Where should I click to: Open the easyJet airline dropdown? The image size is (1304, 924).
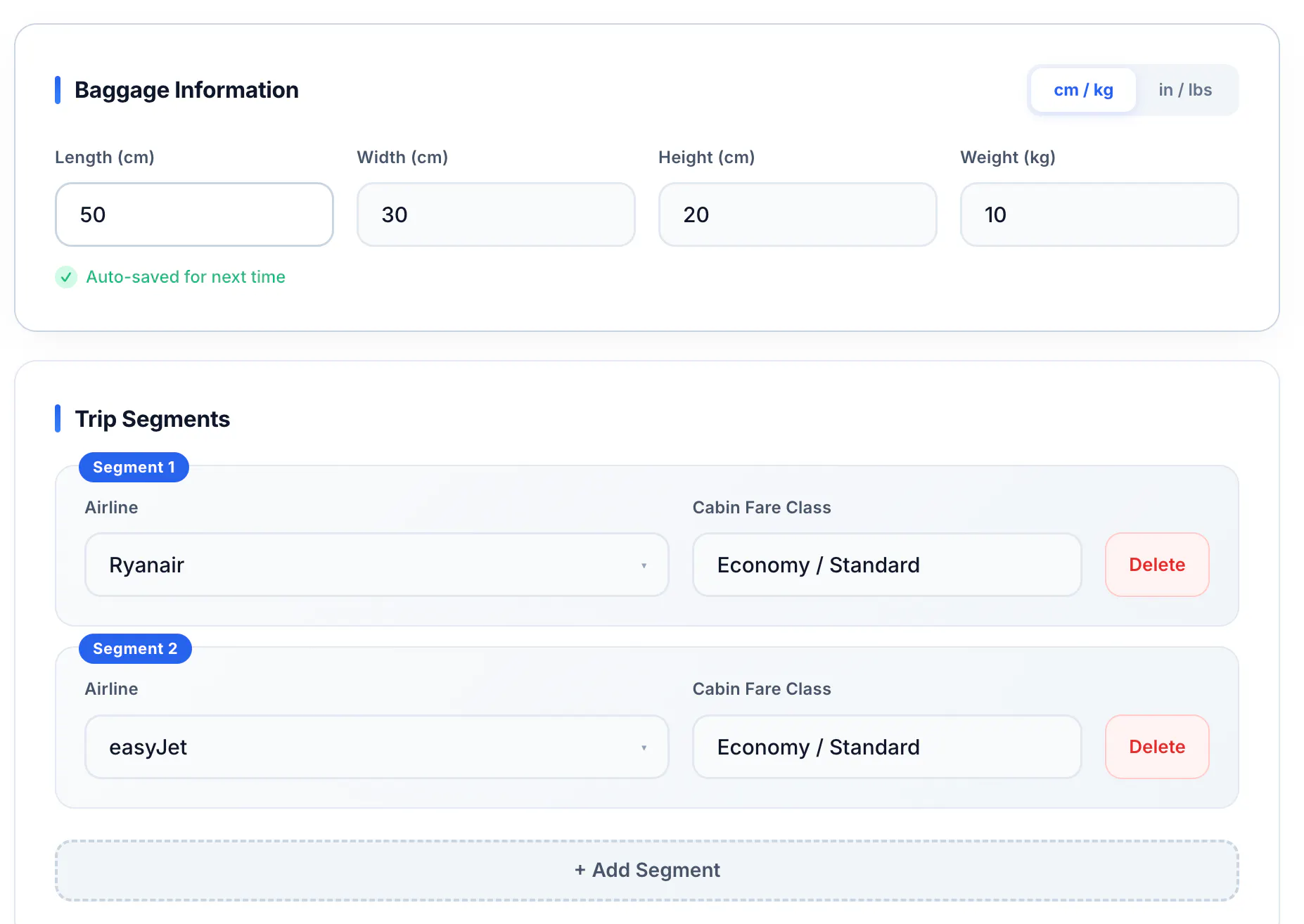(376, 747)
